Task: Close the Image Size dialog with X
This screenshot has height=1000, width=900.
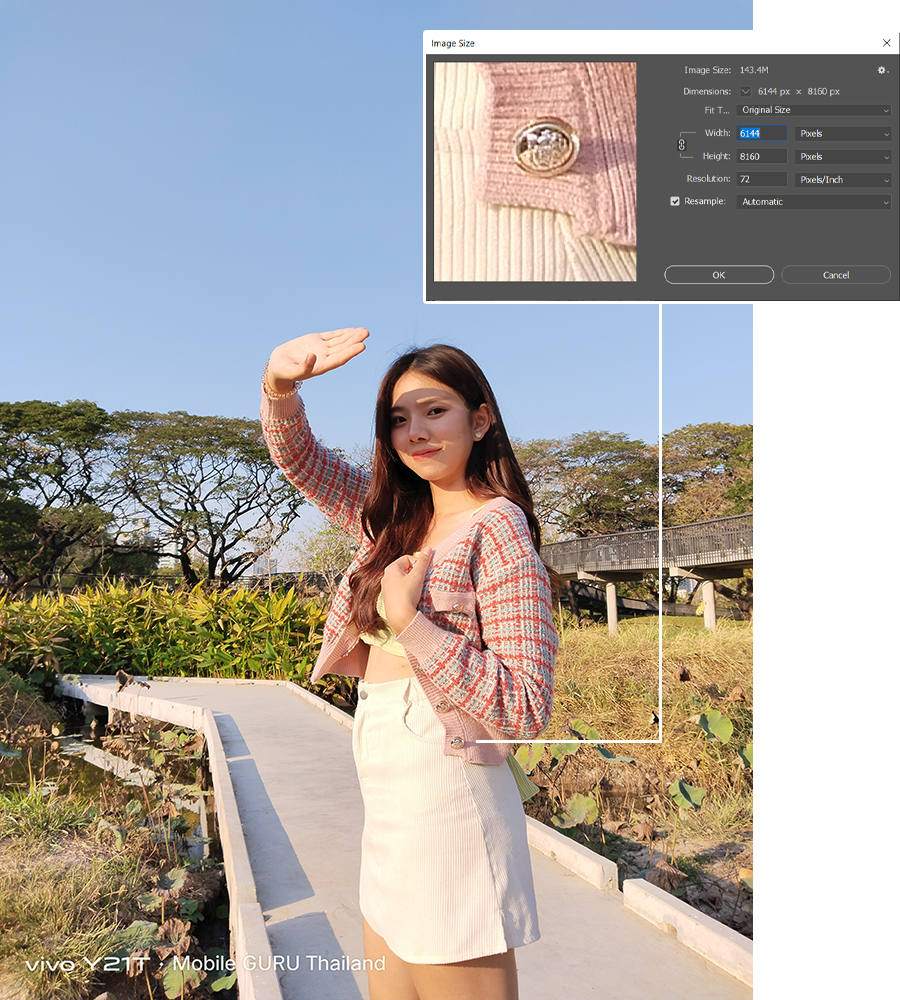Action: point(886,43)
